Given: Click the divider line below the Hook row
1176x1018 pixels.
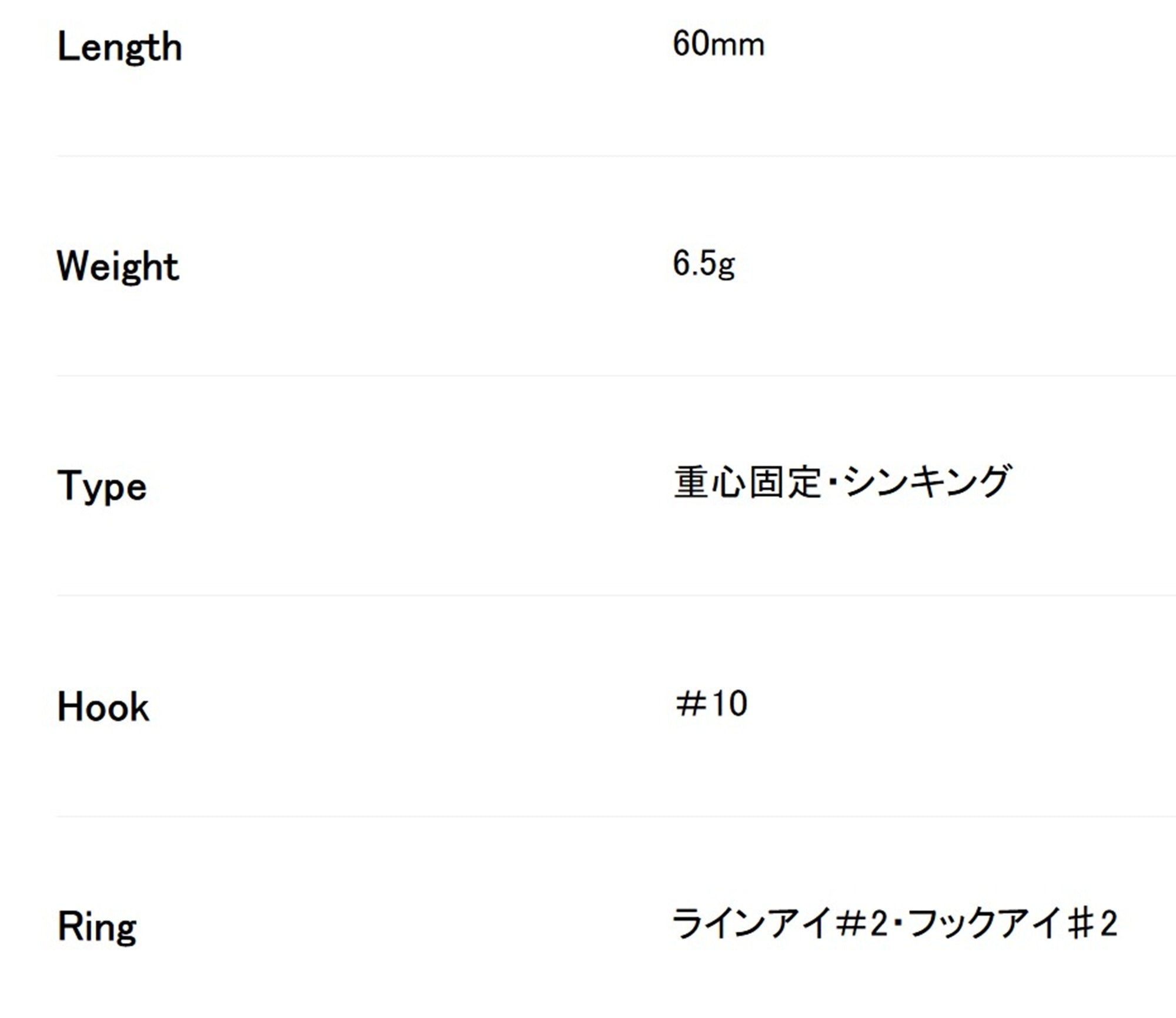Looking at the screenshot, I should (616, 816).
